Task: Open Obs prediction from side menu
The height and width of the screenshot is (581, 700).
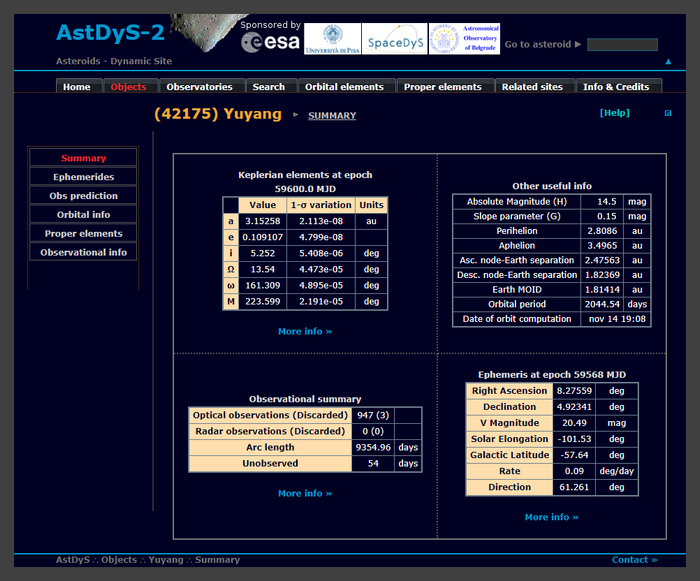Action: pyautogui.click(x=83, y=196)
